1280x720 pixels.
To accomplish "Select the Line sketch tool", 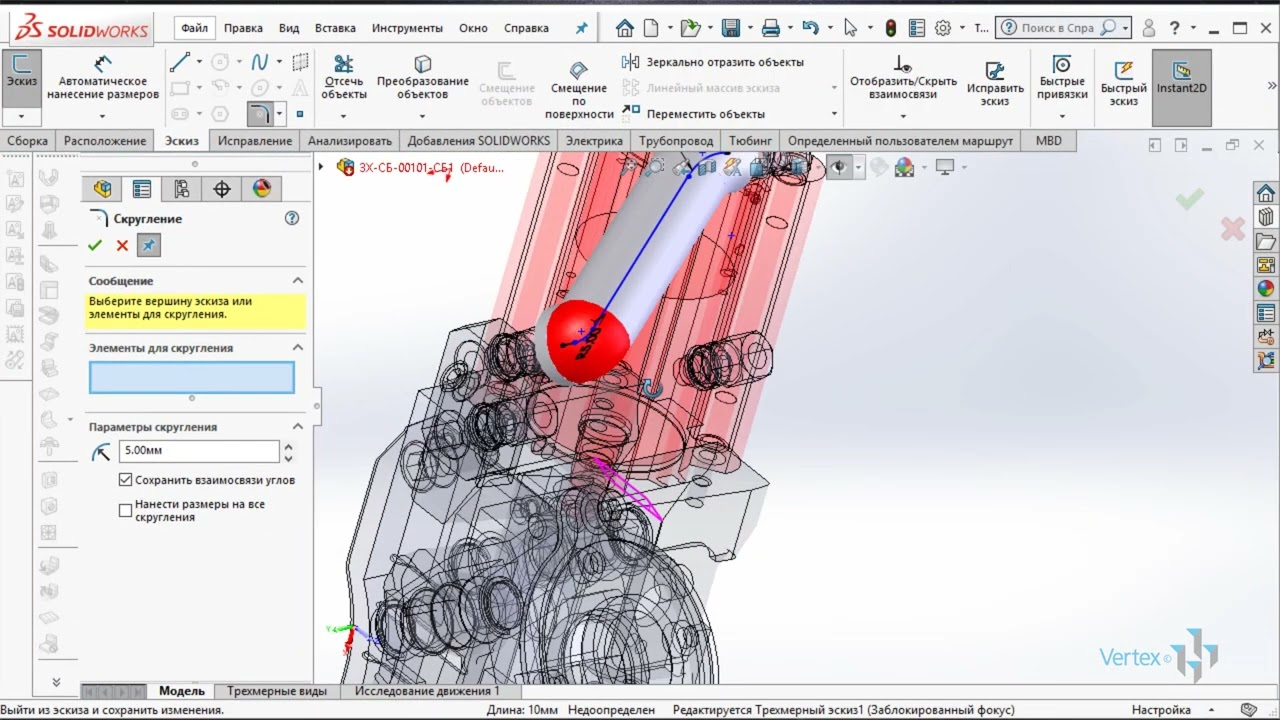I will pos(180,62).
